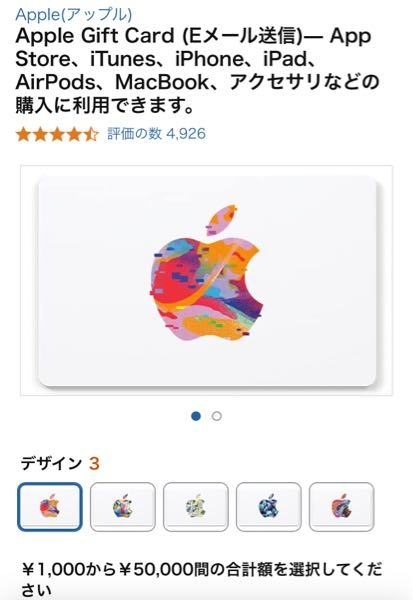Tap the large gift card product image
Screen dimensions: 413x600
[206, 280]
